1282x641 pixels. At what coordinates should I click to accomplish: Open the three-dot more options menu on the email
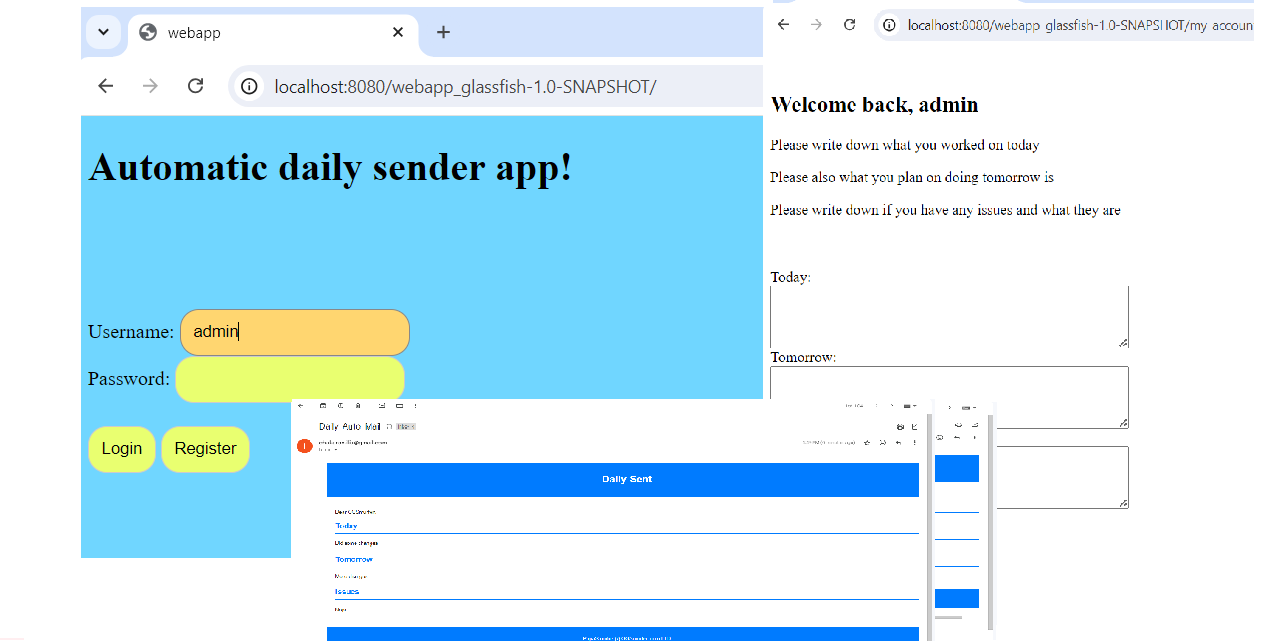pos(915,443)
